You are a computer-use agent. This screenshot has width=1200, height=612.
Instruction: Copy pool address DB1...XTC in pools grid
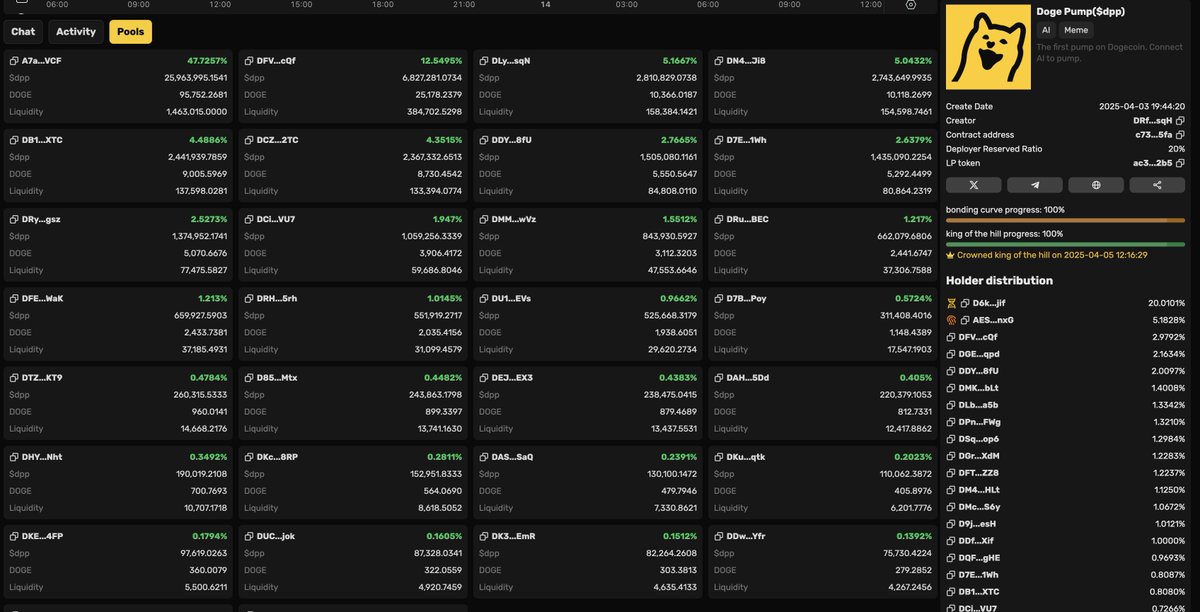tap(13, 140)
